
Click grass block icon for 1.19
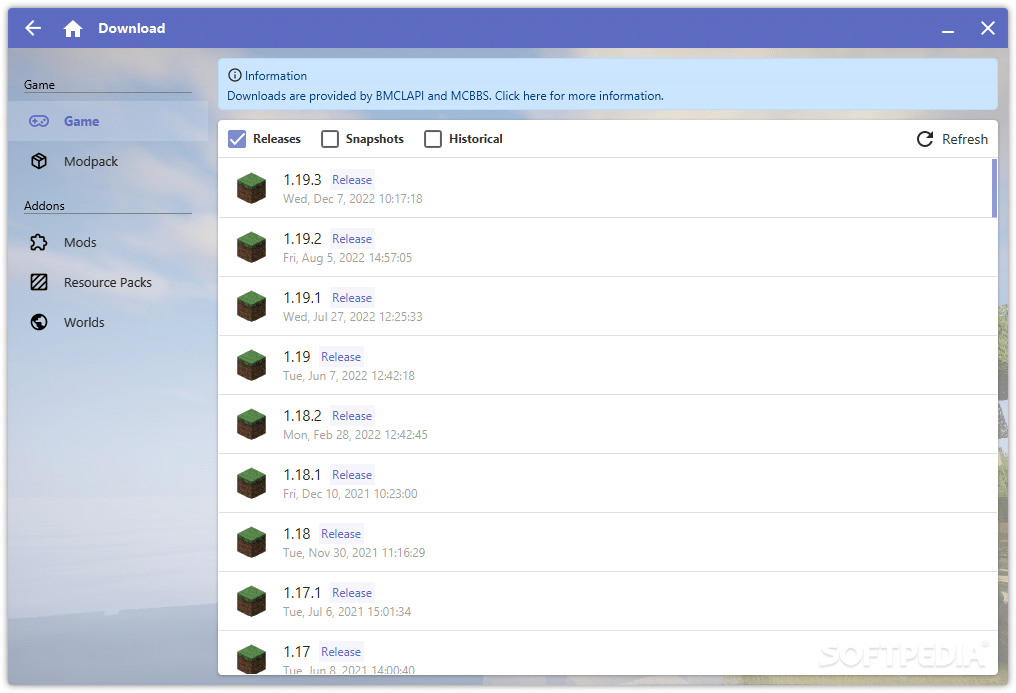251,365
